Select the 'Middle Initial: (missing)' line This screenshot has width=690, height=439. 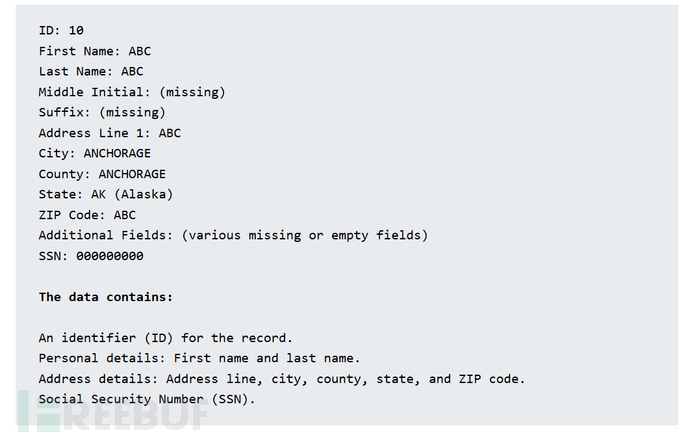coord(132,92)
